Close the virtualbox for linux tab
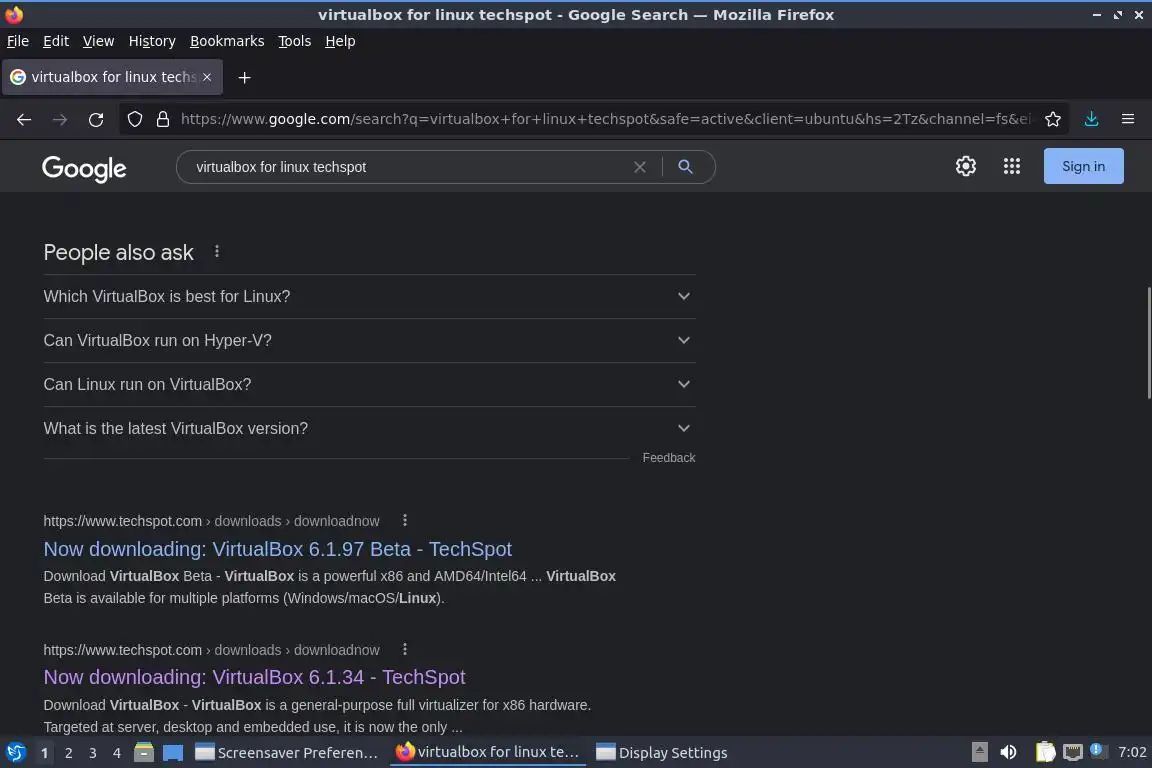The image size is (1152, 768). 207,77
